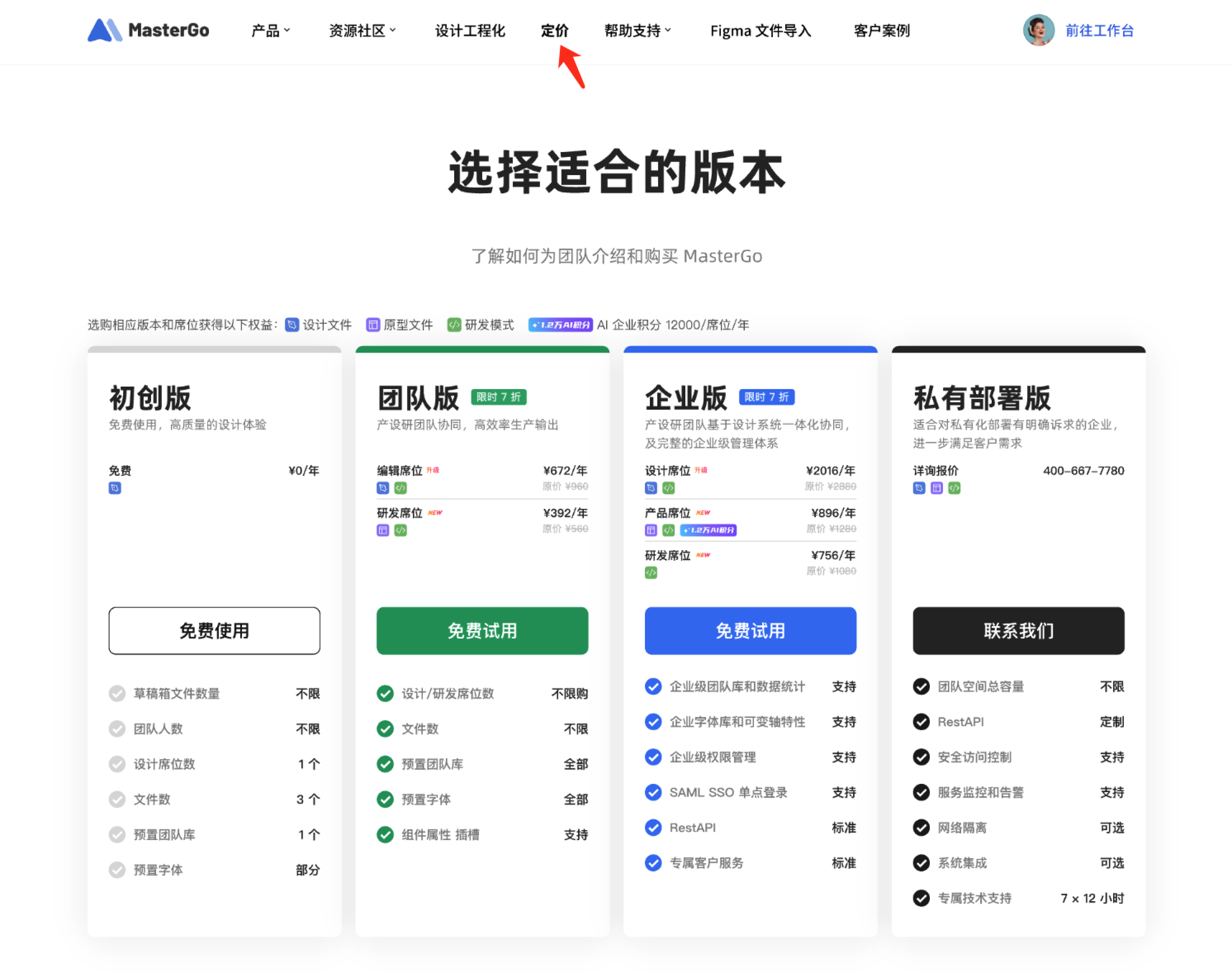Viewport: 1232px width, 978px height.
Task: Click green check beside 设计/研发席位数
Action: click(x=385, y=693)
